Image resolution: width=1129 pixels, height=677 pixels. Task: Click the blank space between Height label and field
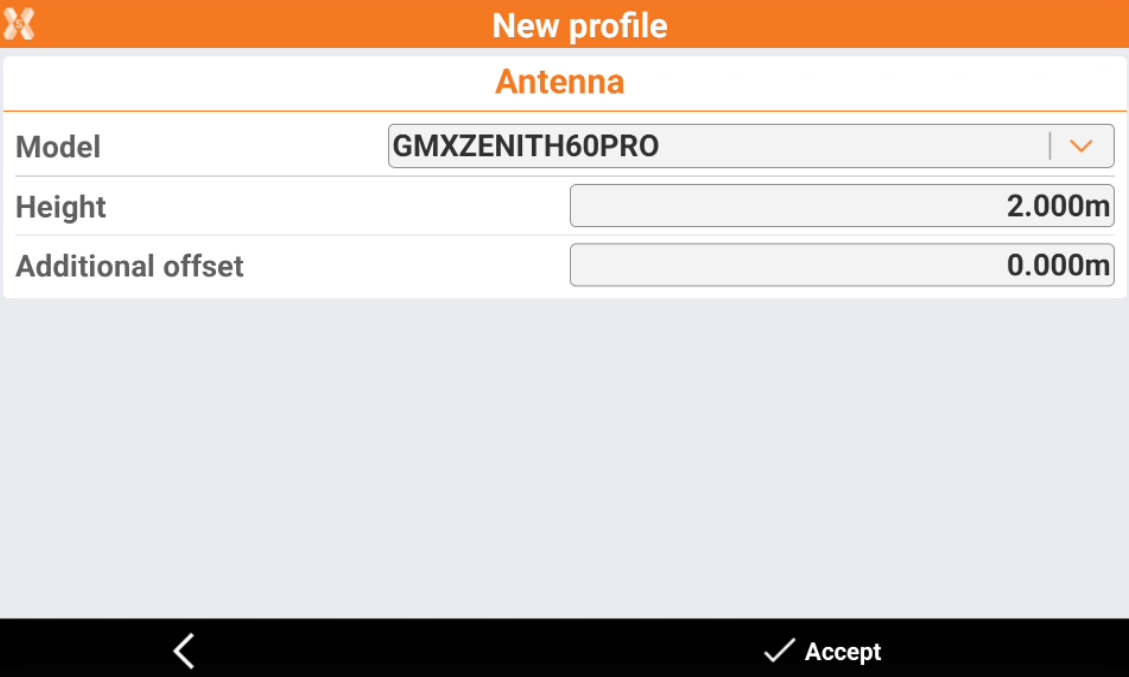point(337,207)
